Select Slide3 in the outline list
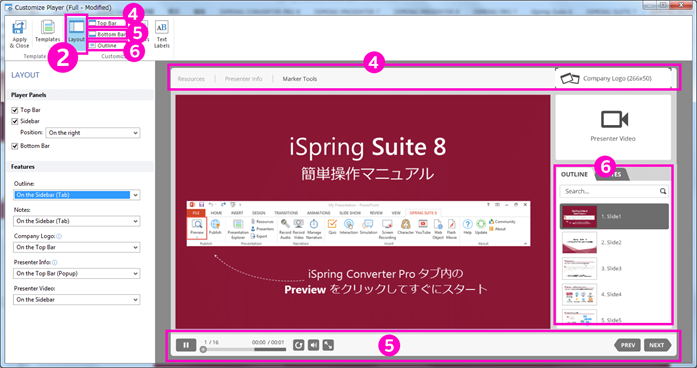This screenshot has width=697, height=368. 614,268
